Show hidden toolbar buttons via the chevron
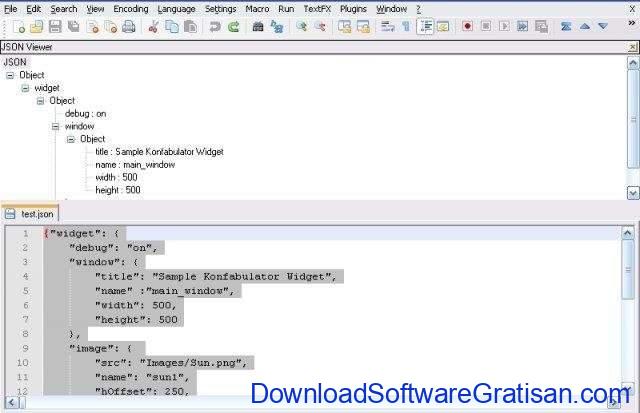 [x=631, y=23]
